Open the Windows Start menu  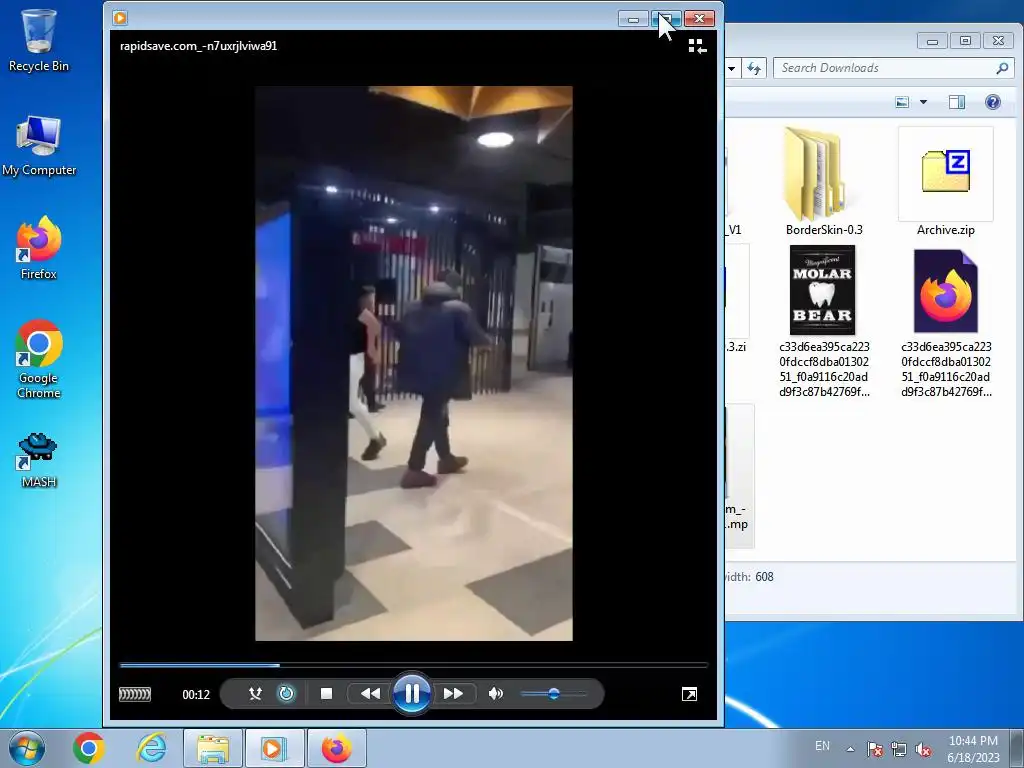(x=26, y=748)
